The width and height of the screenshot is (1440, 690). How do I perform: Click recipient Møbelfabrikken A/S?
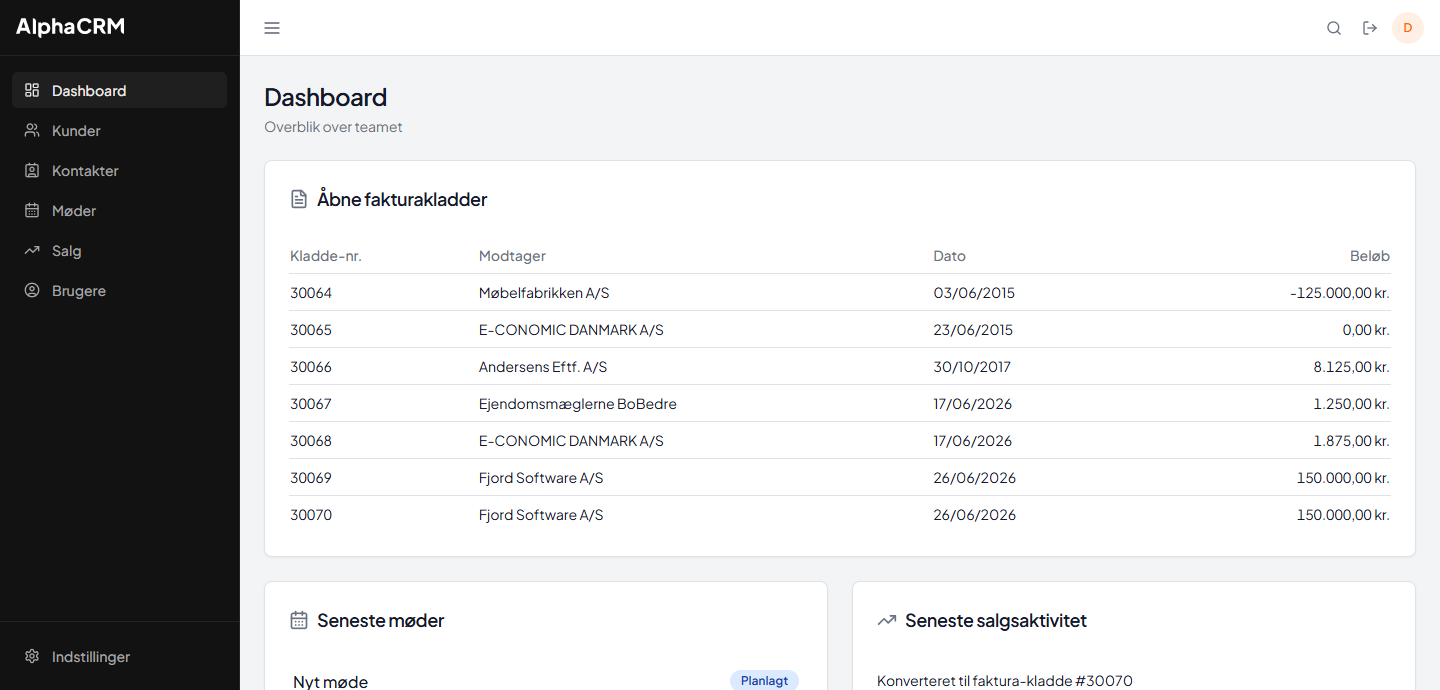point(544,293)
